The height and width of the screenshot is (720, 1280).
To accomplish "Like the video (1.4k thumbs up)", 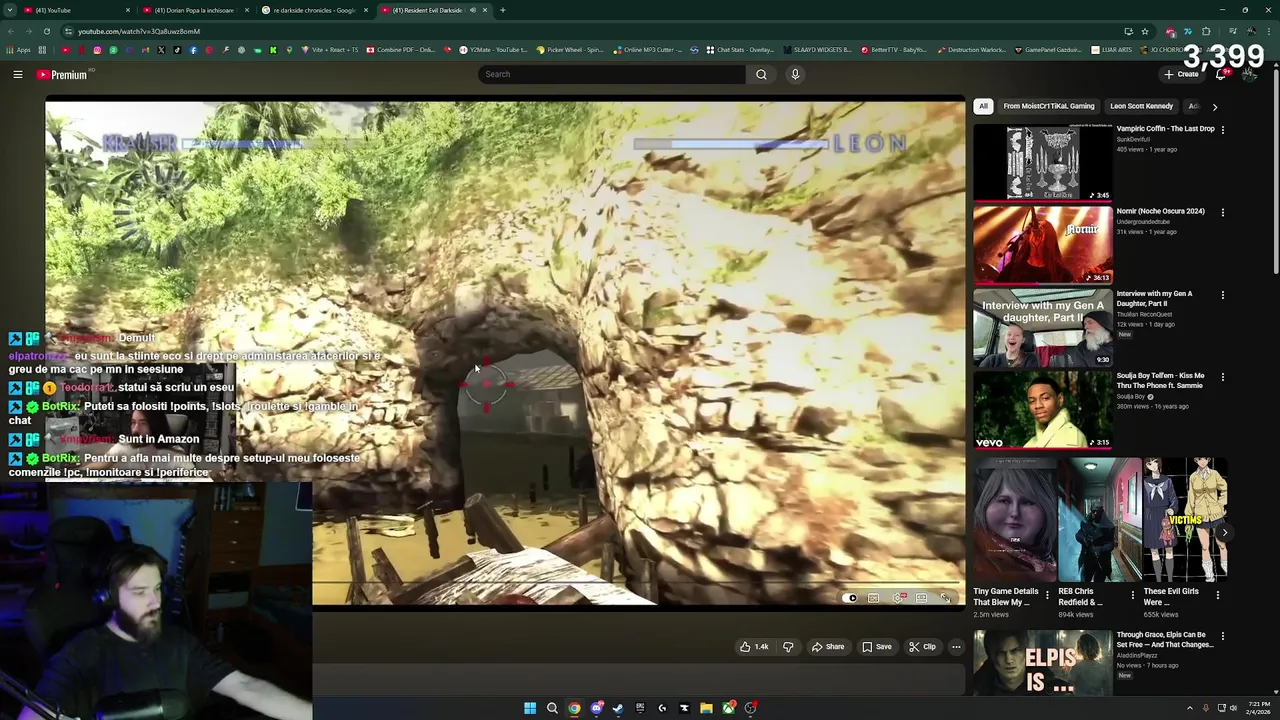I will 754,647.
